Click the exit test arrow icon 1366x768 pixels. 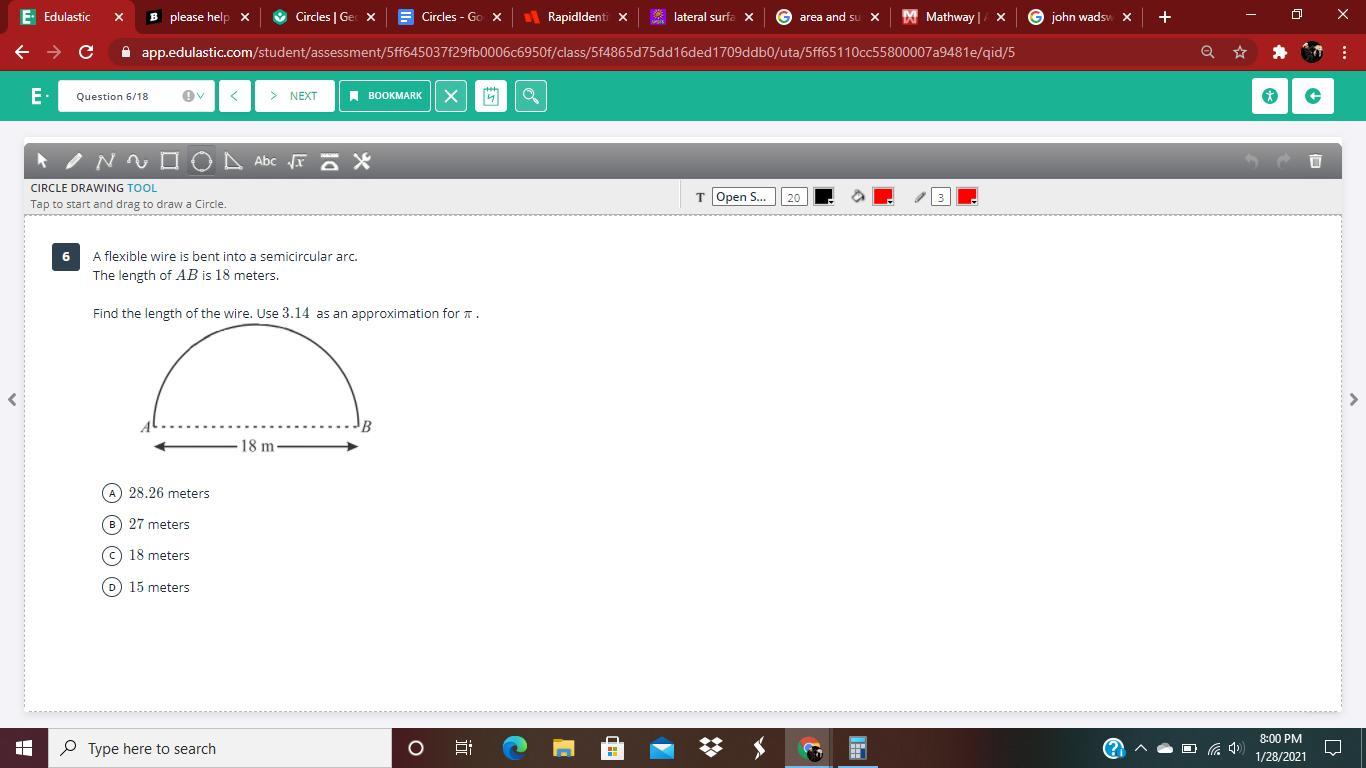(1313, 96)
